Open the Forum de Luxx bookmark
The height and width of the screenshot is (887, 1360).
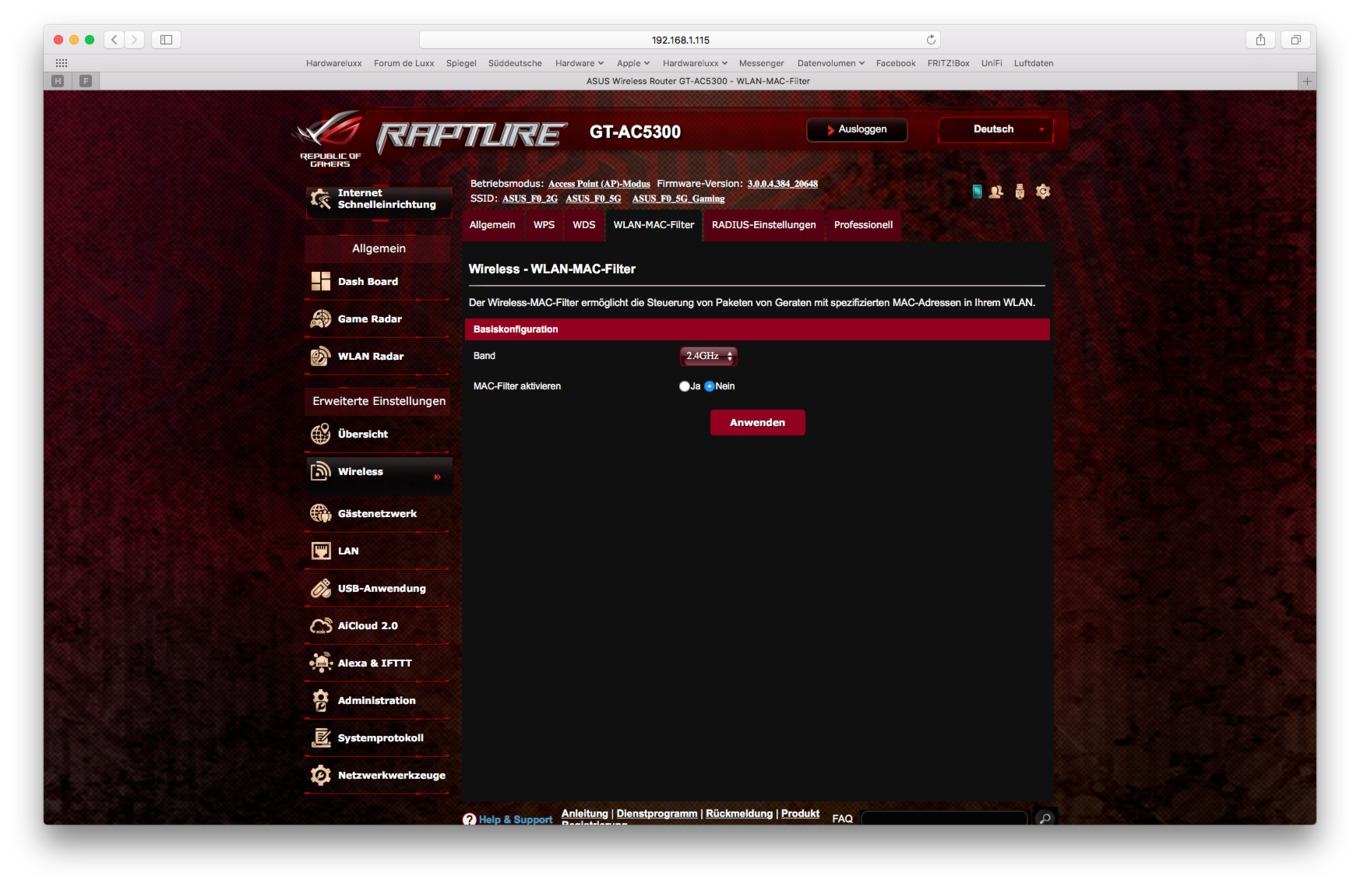pos(404,63)
